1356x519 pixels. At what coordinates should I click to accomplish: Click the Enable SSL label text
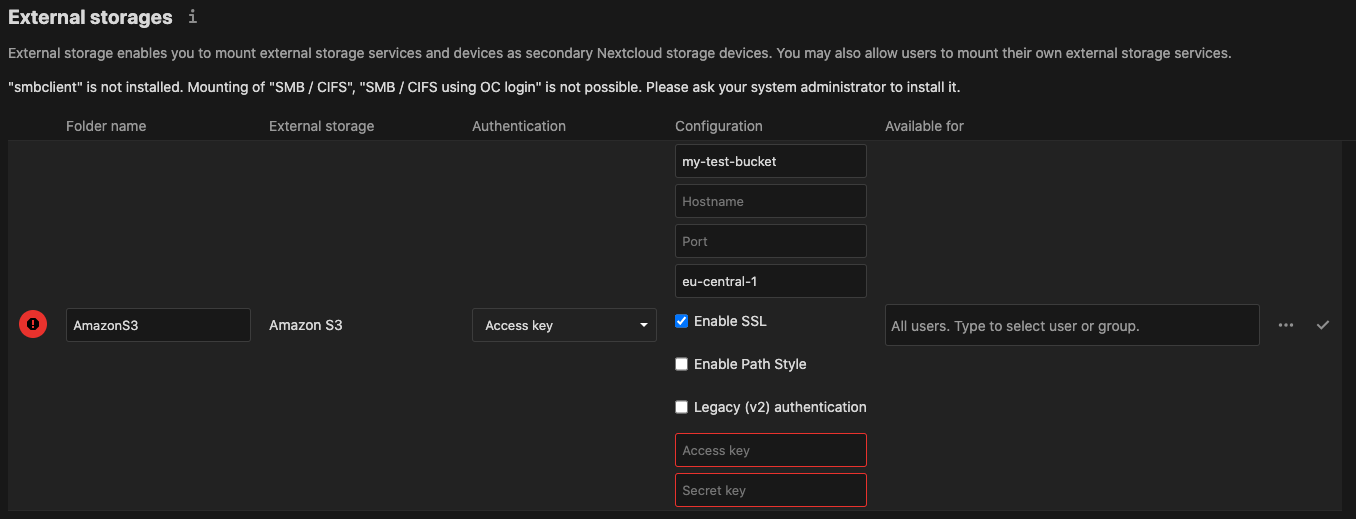pyautogui.click(x=730, y=321)
